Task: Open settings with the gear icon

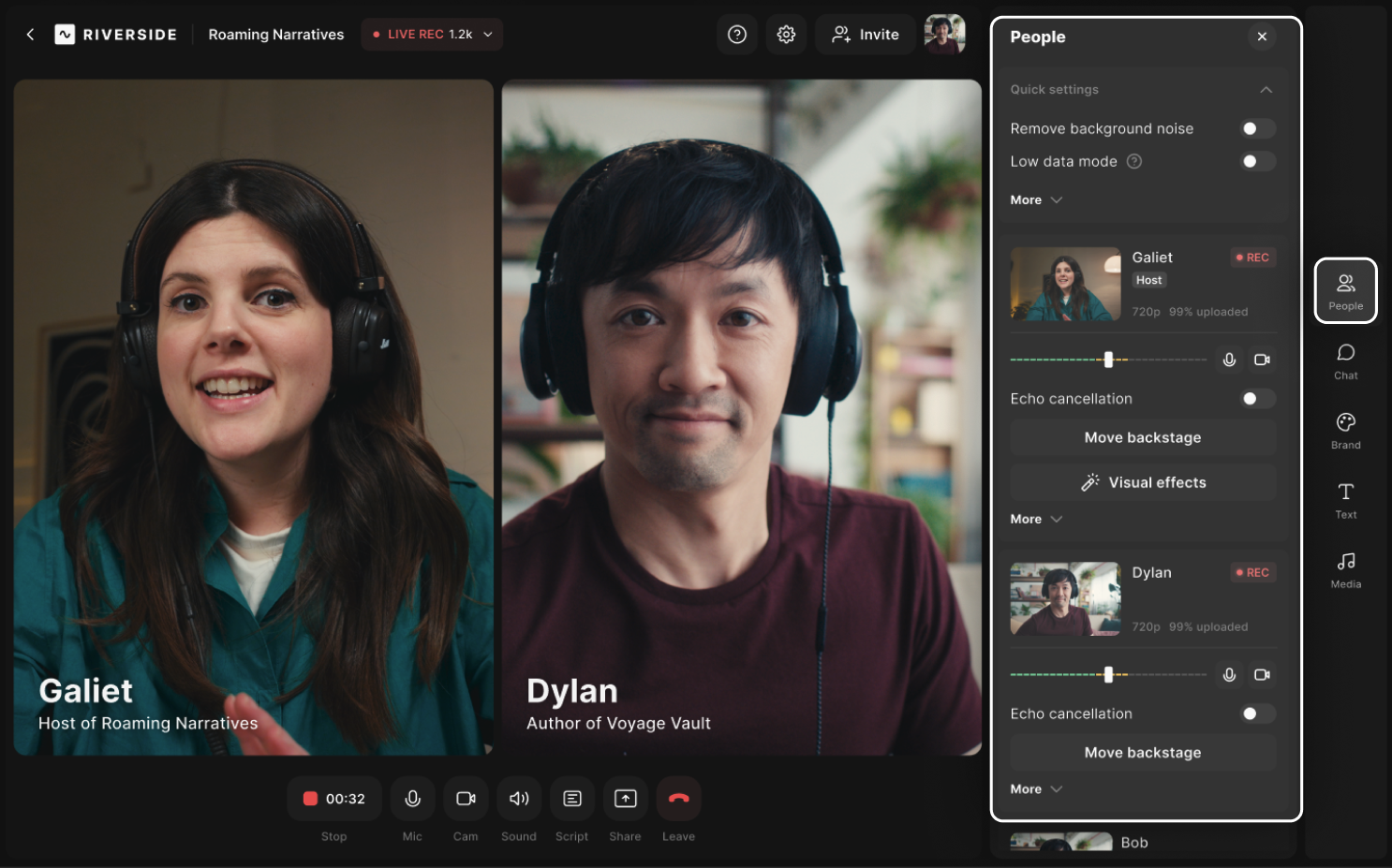Action: tap(786, 35)
